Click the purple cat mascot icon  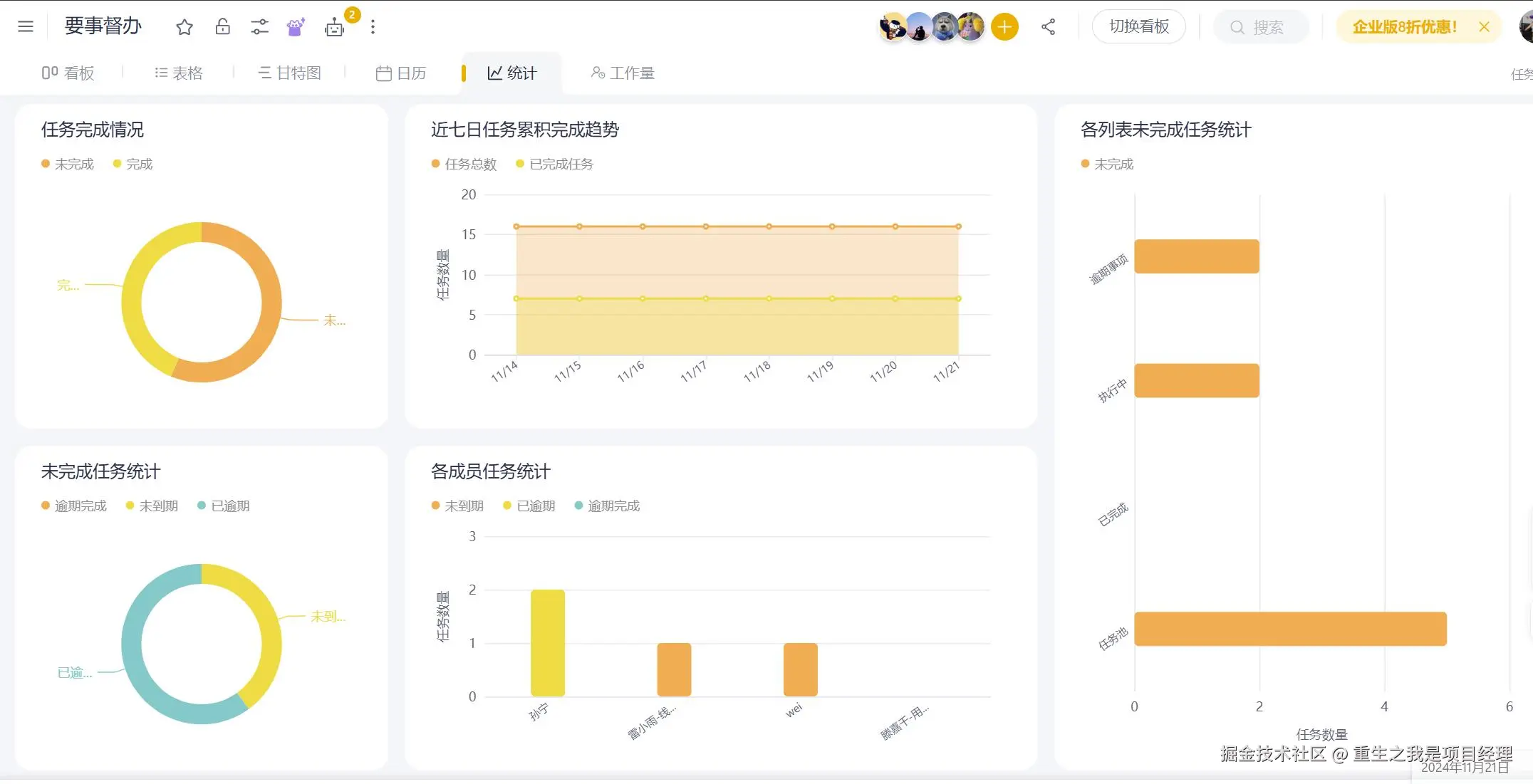point(296,27)
